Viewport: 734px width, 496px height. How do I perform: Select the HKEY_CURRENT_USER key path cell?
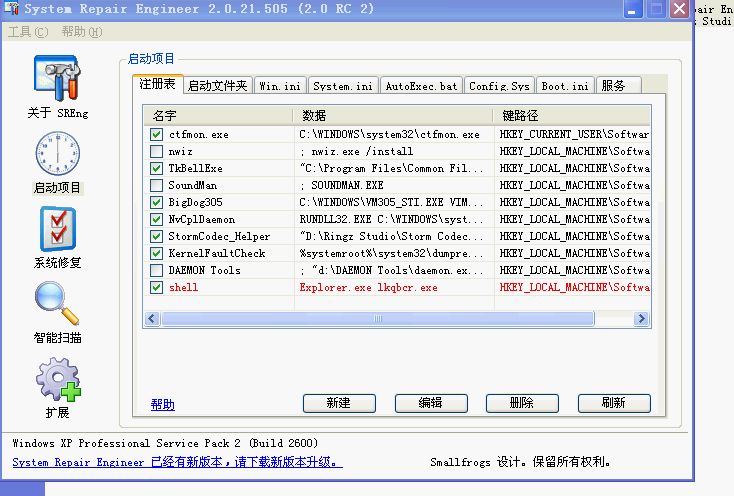point(574,135)
